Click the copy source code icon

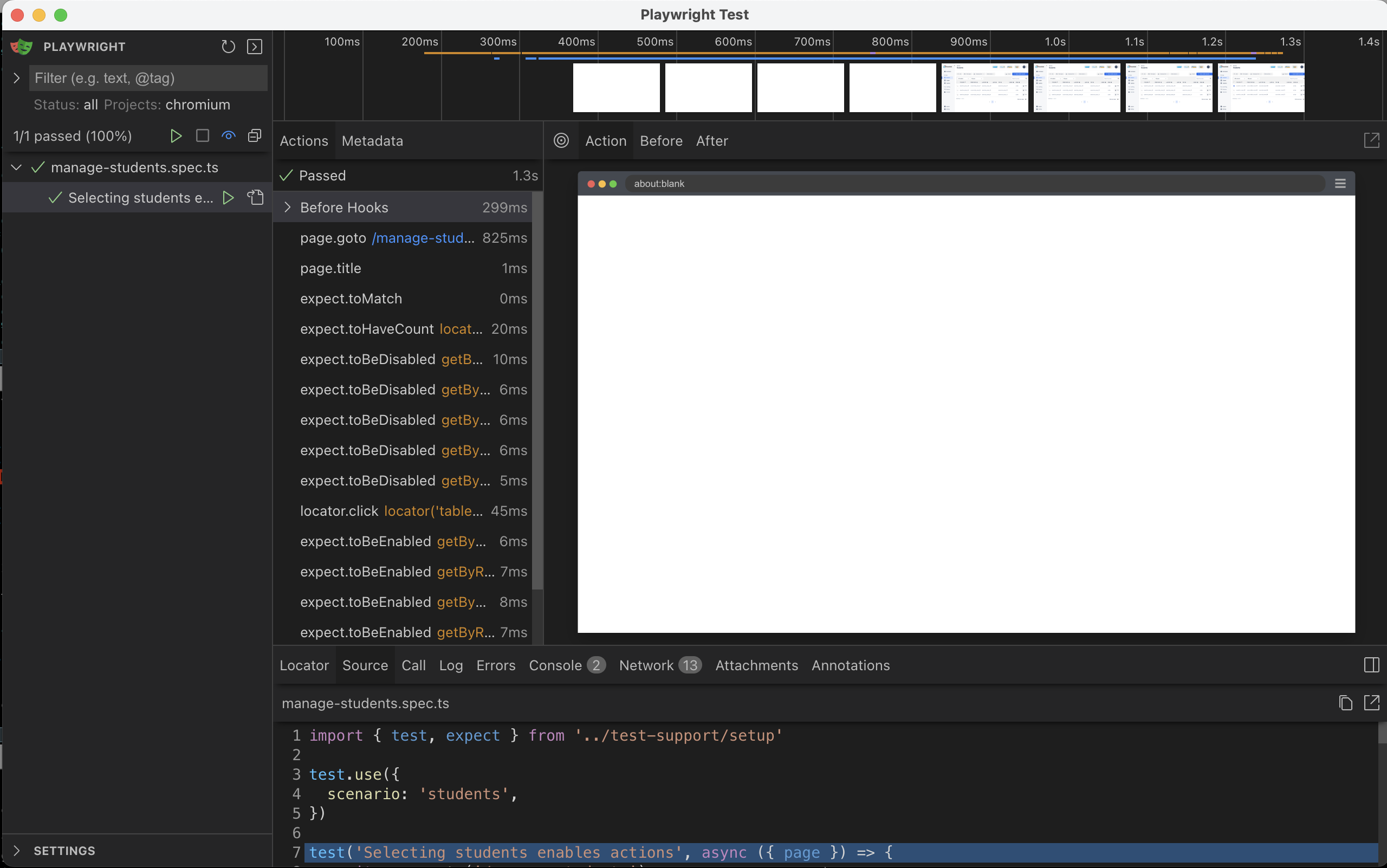click(1345, 702)
